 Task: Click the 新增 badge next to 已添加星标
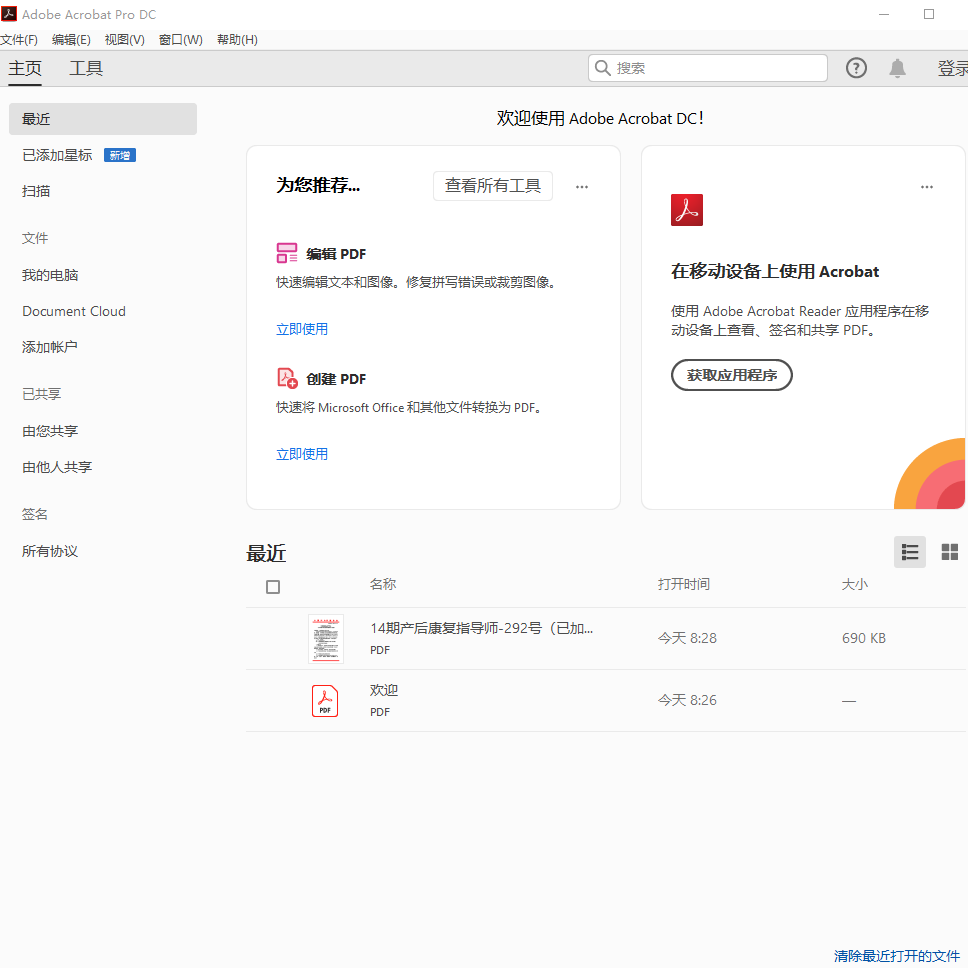click(x=120, y=155)
